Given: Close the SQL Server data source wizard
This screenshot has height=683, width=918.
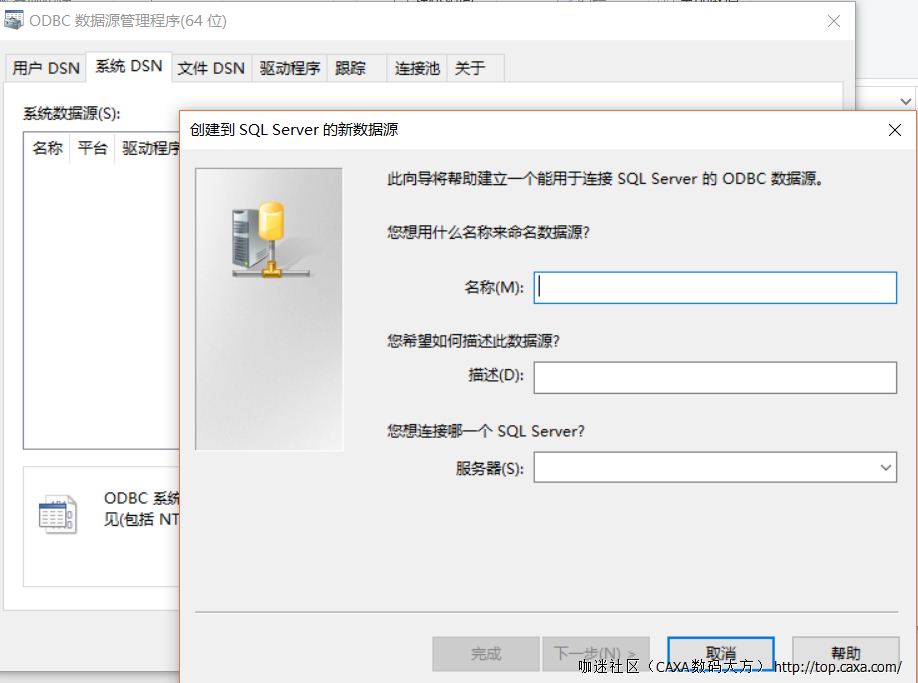Looking at the screenshot, I should [894, 130].
